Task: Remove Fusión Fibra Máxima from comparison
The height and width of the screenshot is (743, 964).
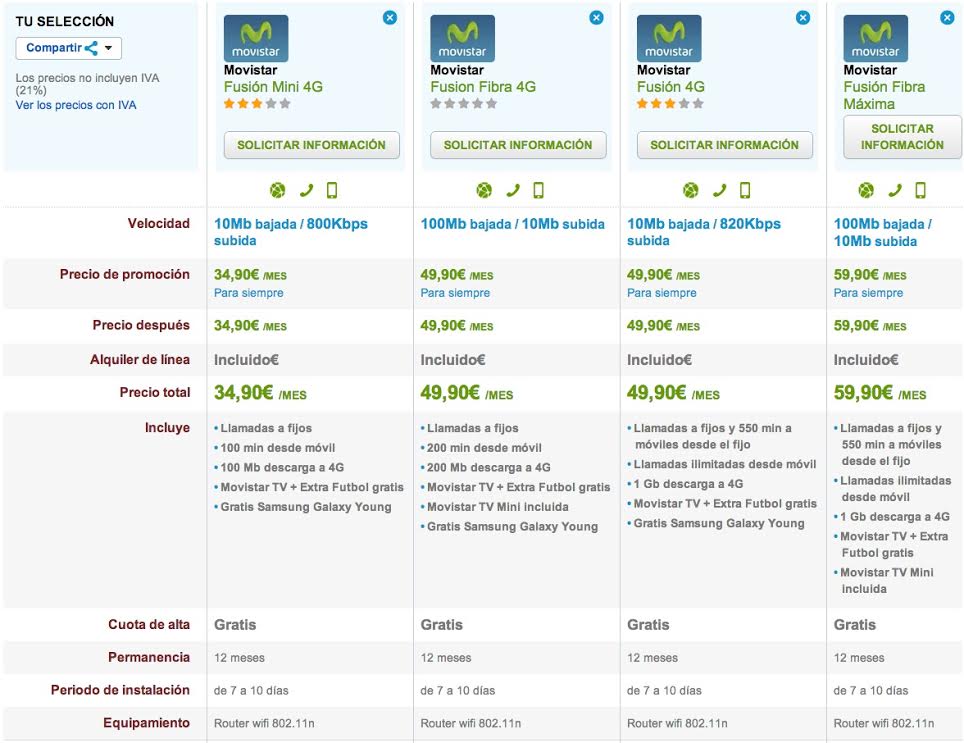Action: pos(947,18)
